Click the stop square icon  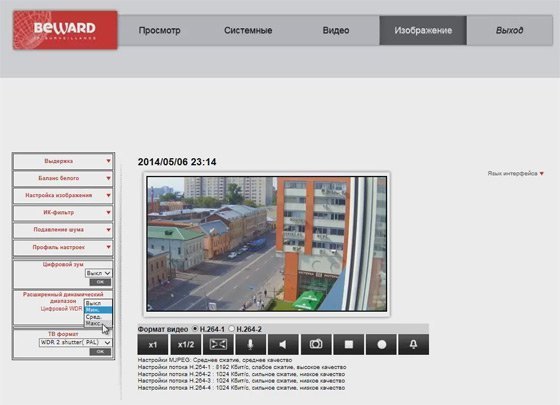point(349,344)
